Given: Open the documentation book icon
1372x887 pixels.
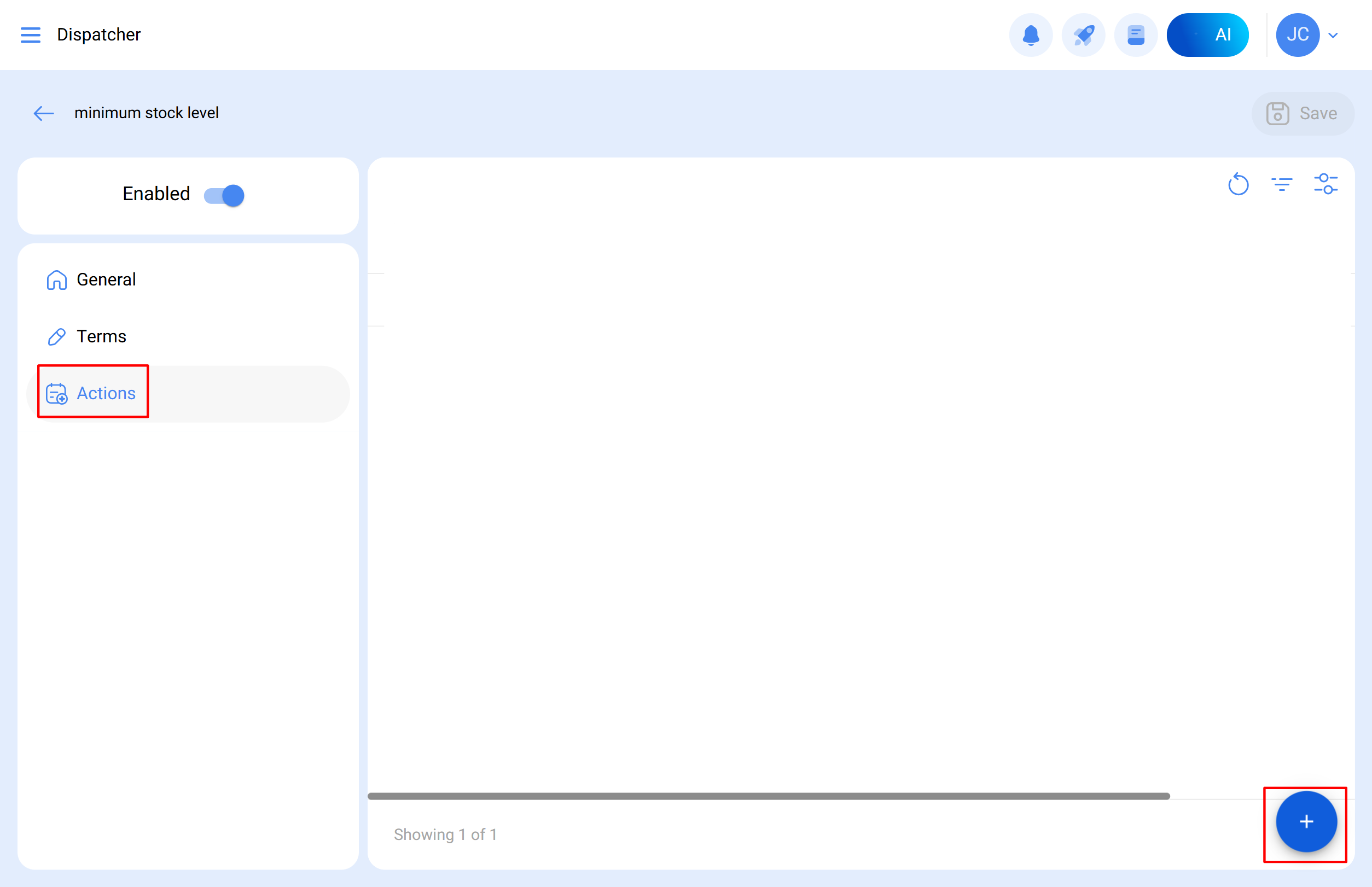Looking at the screenshot, I should pos(1135,35).
